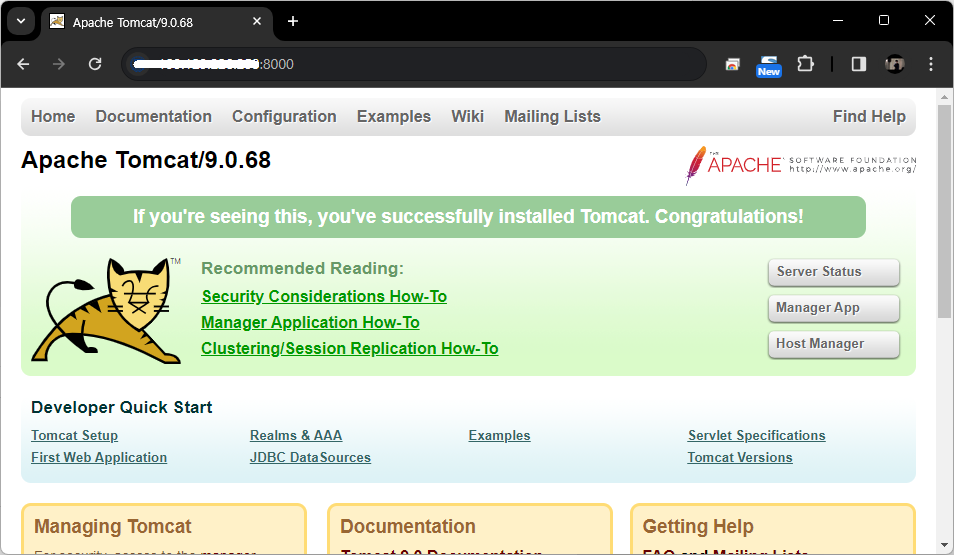The width and height of the screenshot is (954, 555).
Task: Click the Getting Help card heading
Action: coord(698,526)
